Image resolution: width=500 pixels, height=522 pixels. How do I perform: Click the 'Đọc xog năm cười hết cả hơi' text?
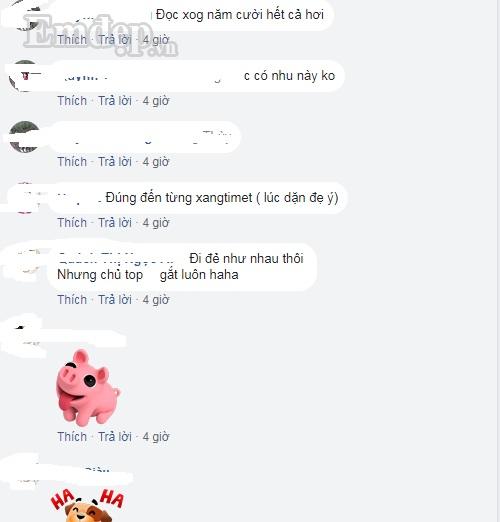[240, 15]
